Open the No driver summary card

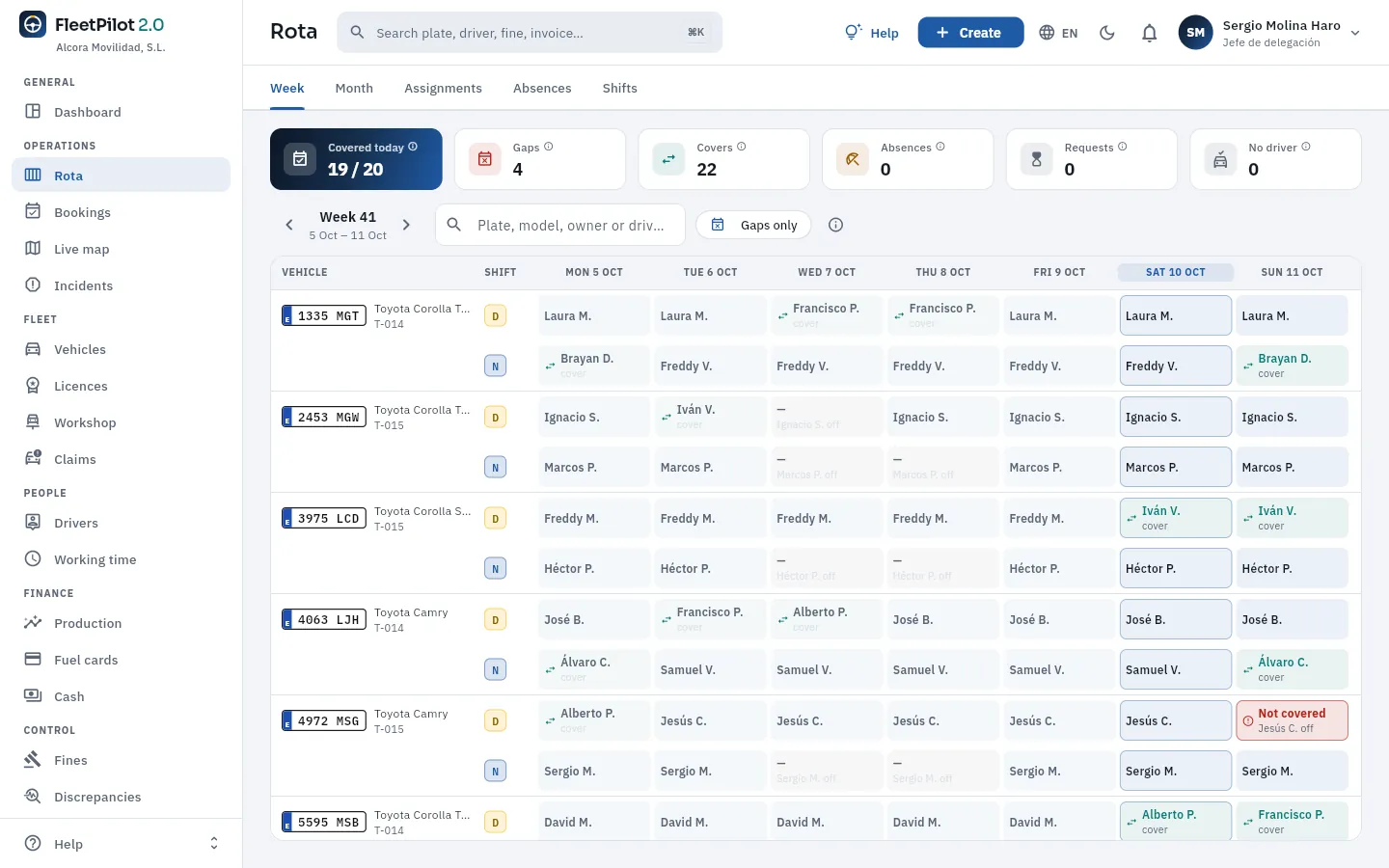pos(1275,159)
